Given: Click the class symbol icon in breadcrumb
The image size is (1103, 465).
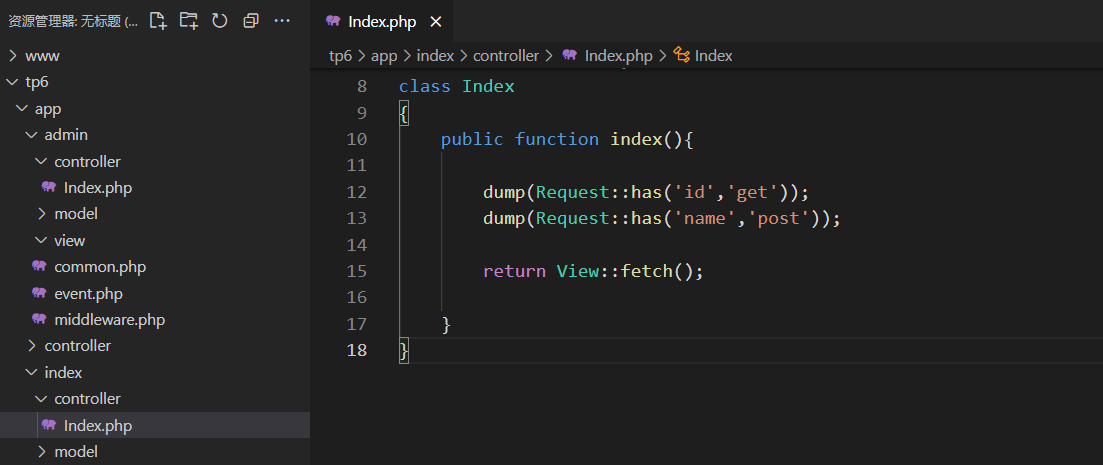Looking at the screenshot, I should point(681,55).
